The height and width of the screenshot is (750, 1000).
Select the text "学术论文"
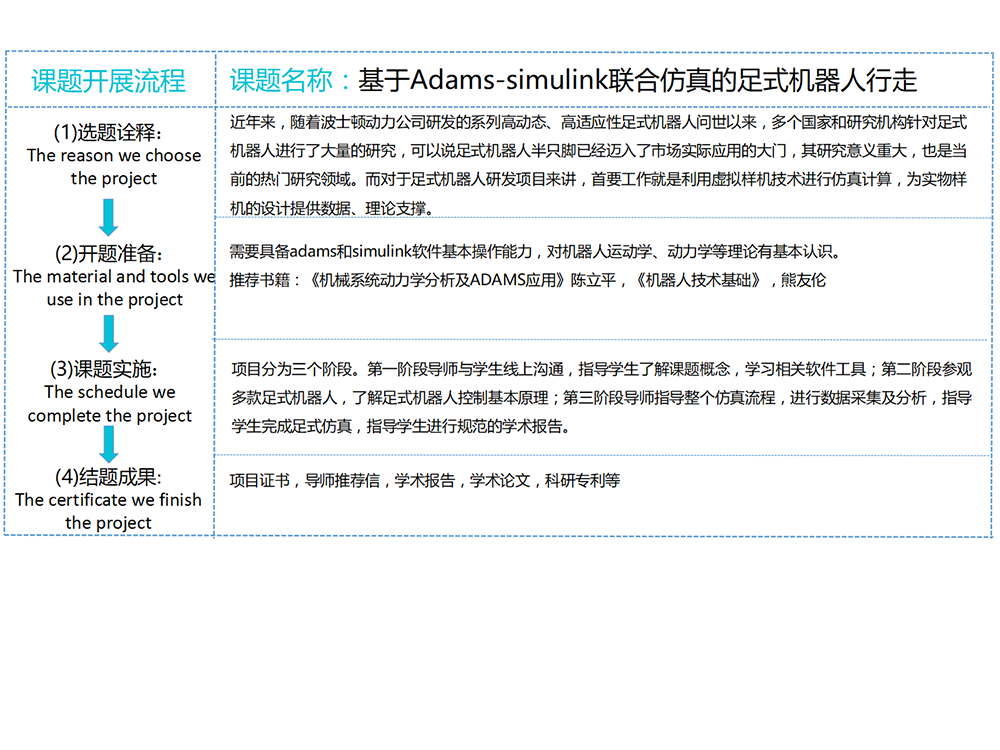(x=500, y=480)
